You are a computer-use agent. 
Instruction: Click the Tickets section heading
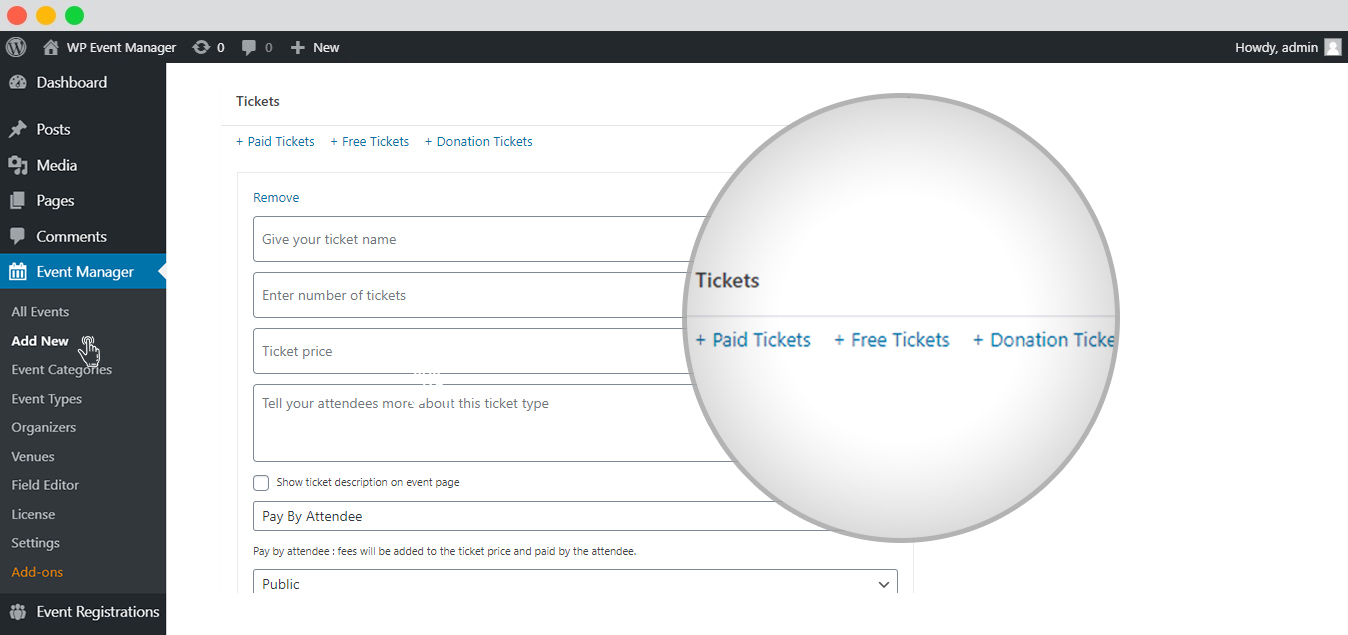(x=258, y=102)
